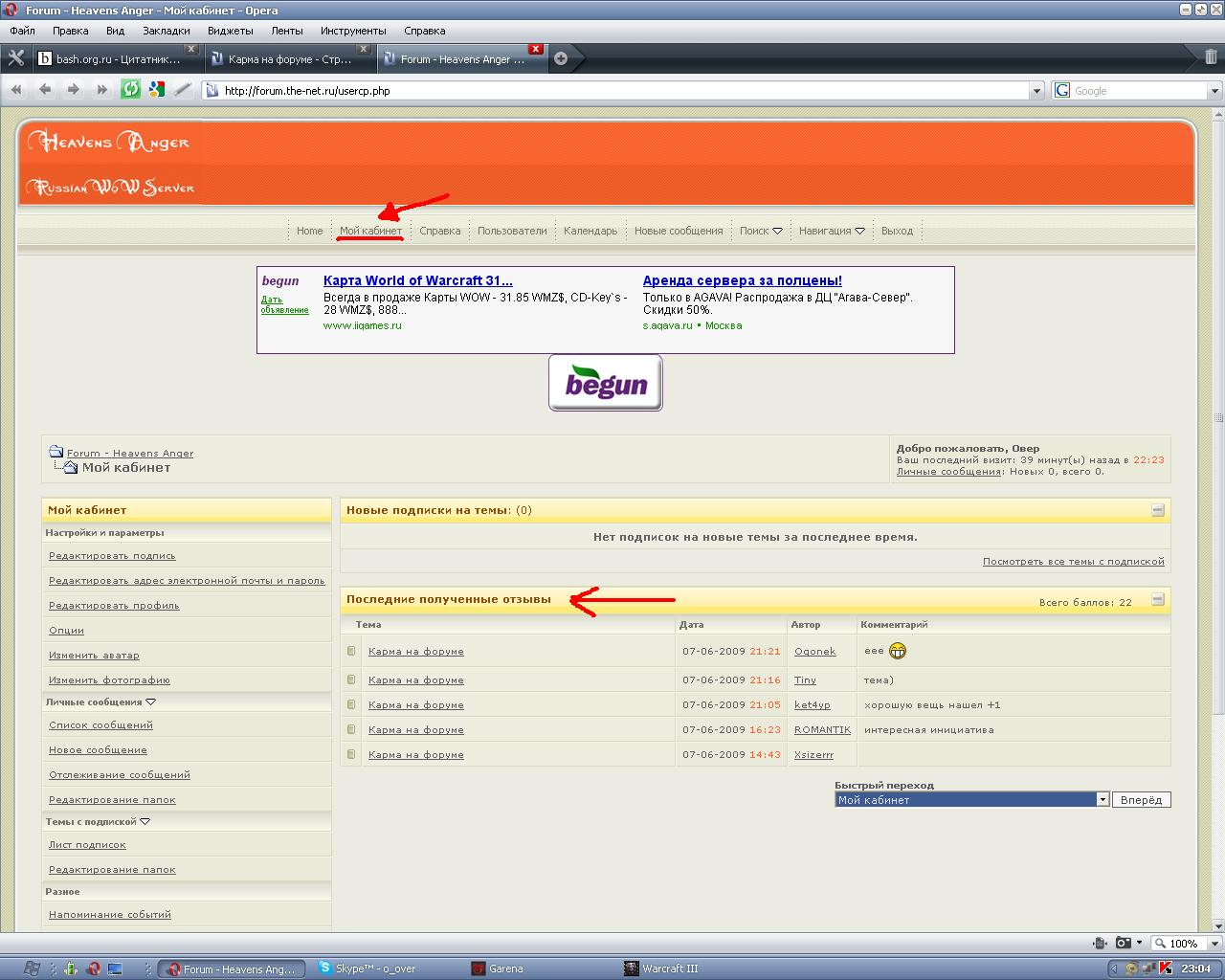This screenshot has width=1225, height=980.
Task: Click the begun logo banner
Action: (606, 383)
